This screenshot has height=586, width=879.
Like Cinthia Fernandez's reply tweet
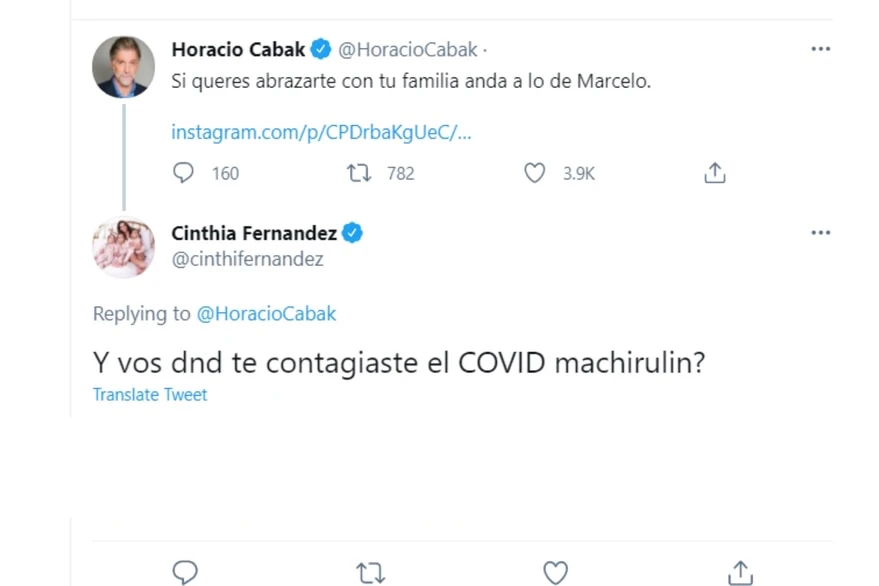pyautogui.click(x=555, y=572)
